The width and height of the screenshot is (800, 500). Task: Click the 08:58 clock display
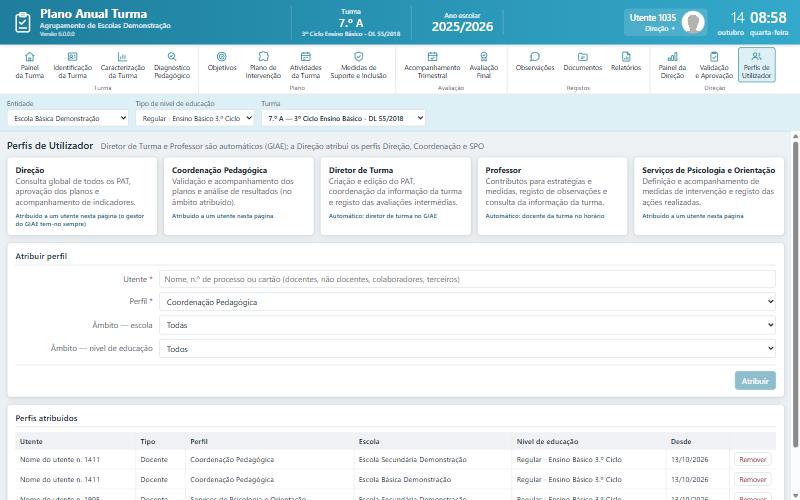(768, 18)
